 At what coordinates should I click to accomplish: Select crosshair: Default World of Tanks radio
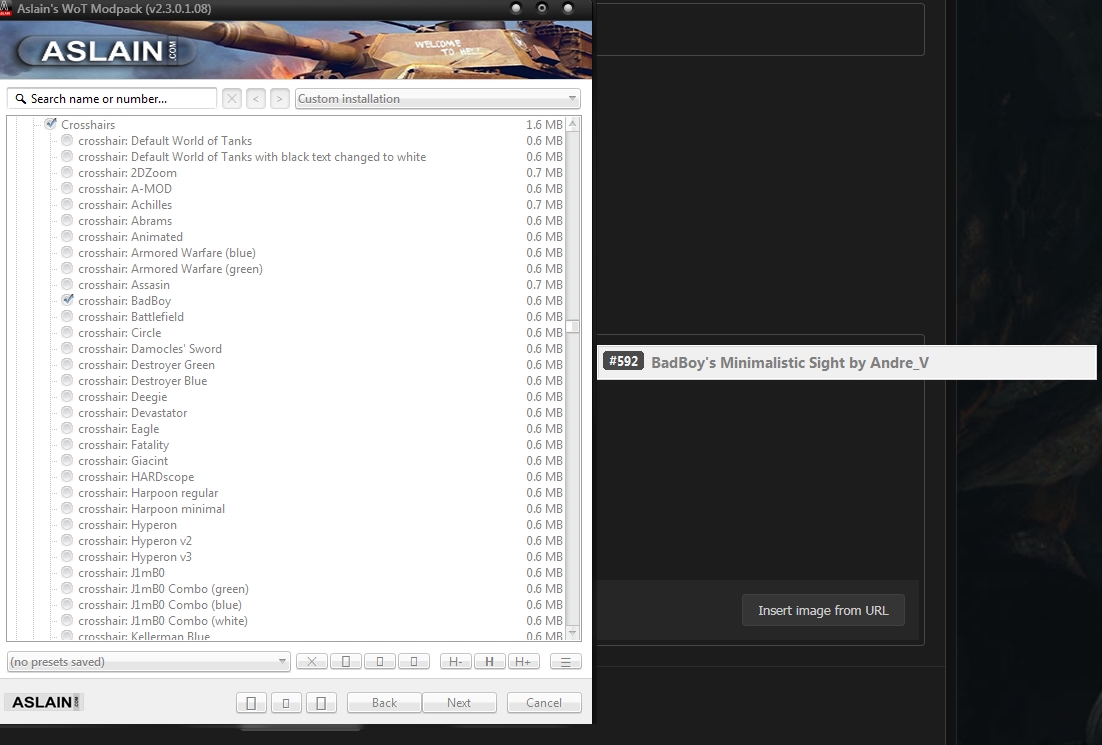click(67, 141)
